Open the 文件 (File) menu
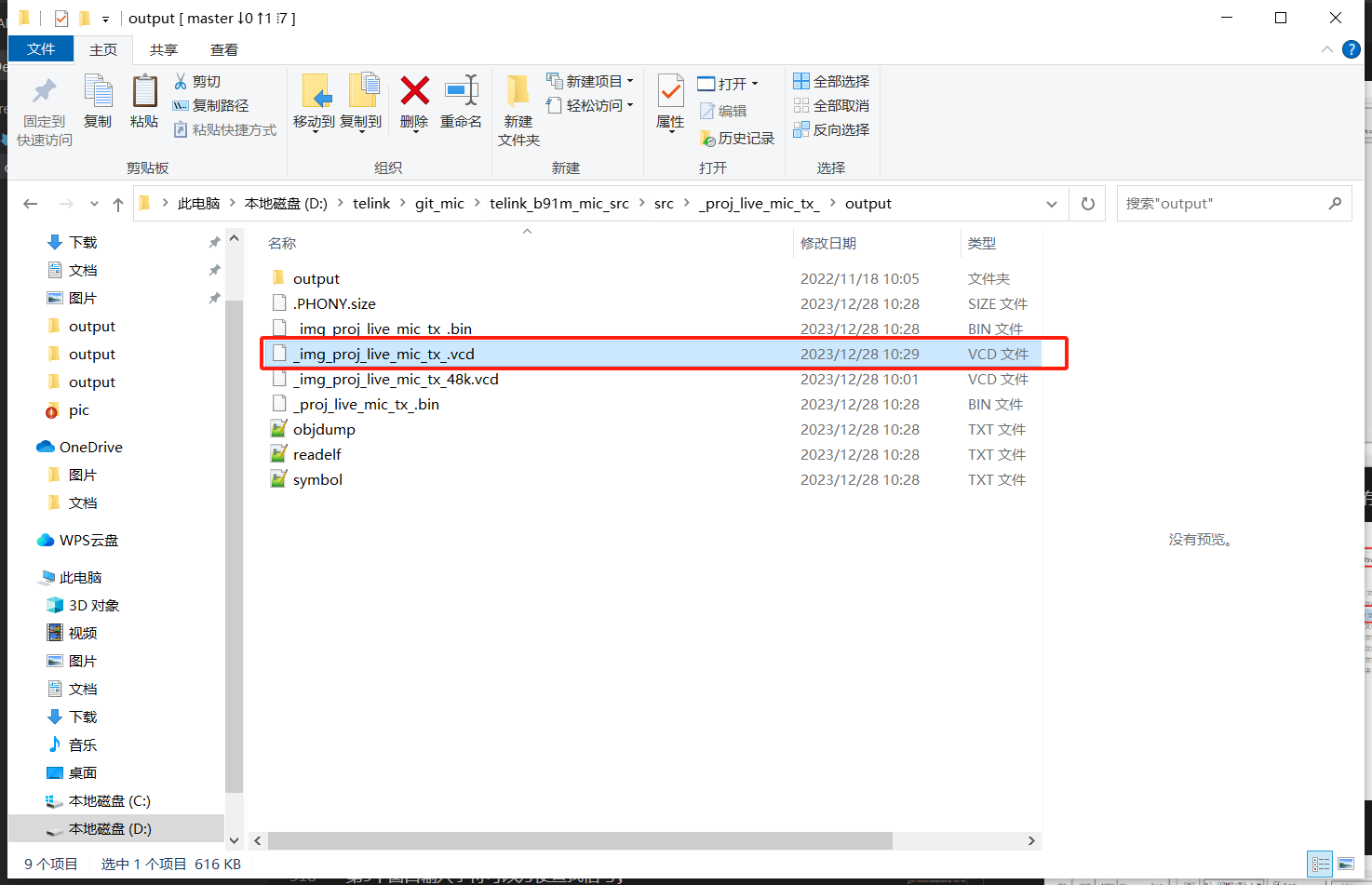Image resolution: width=1372 pixels, height=885 pixels. click(41, 49)
